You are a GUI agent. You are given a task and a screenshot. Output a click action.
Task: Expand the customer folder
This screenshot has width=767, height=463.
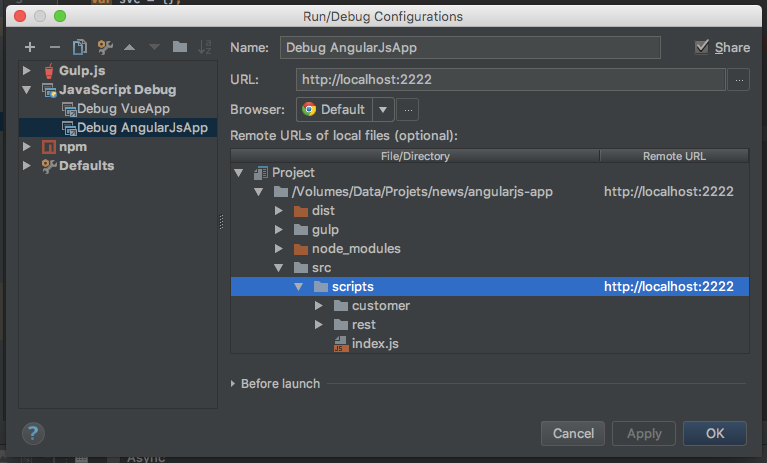click(x=319, y=306)
